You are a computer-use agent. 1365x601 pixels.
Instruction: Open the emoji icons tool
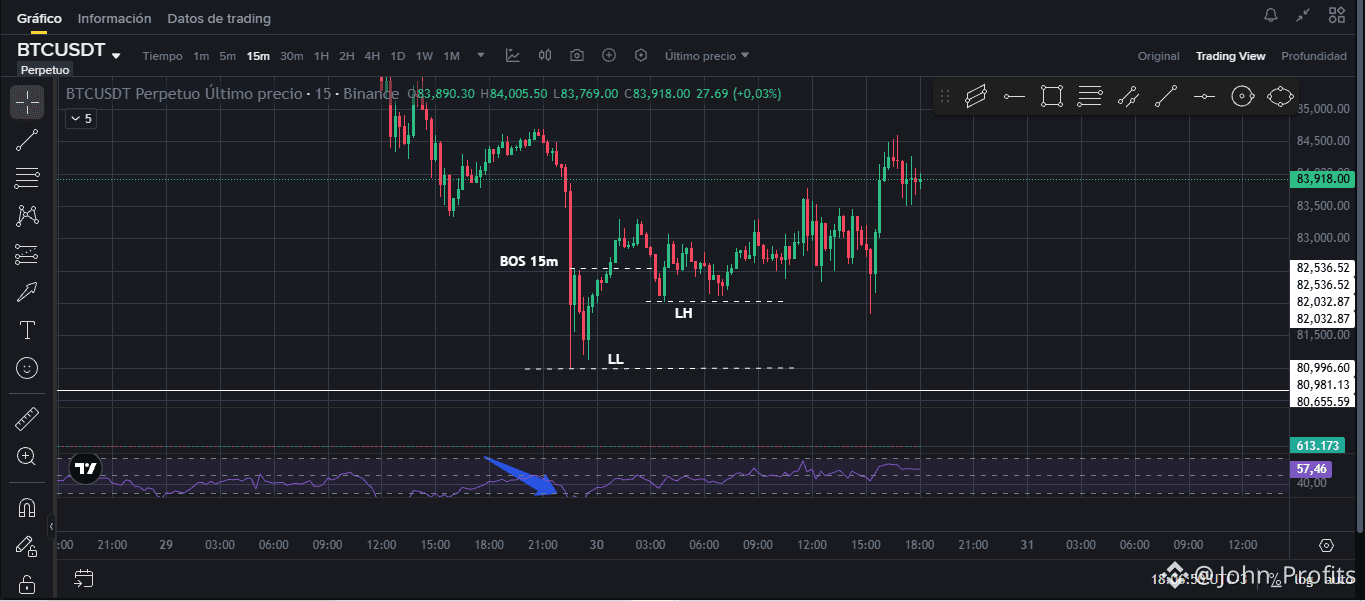pyautogui.click(x=27, y=368)
